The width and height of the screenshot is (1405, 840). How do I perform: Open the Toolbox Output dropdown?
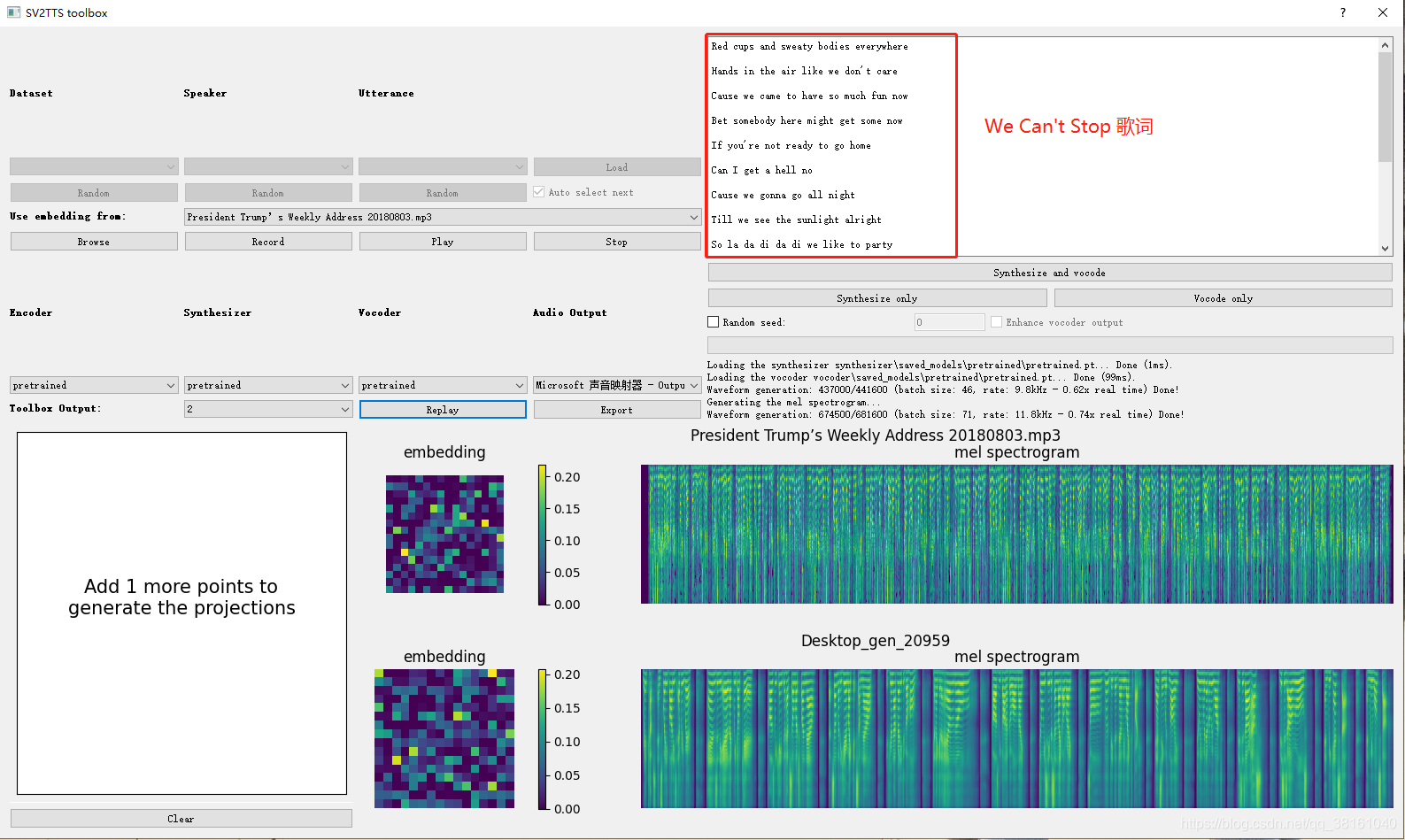coord(268,409)
